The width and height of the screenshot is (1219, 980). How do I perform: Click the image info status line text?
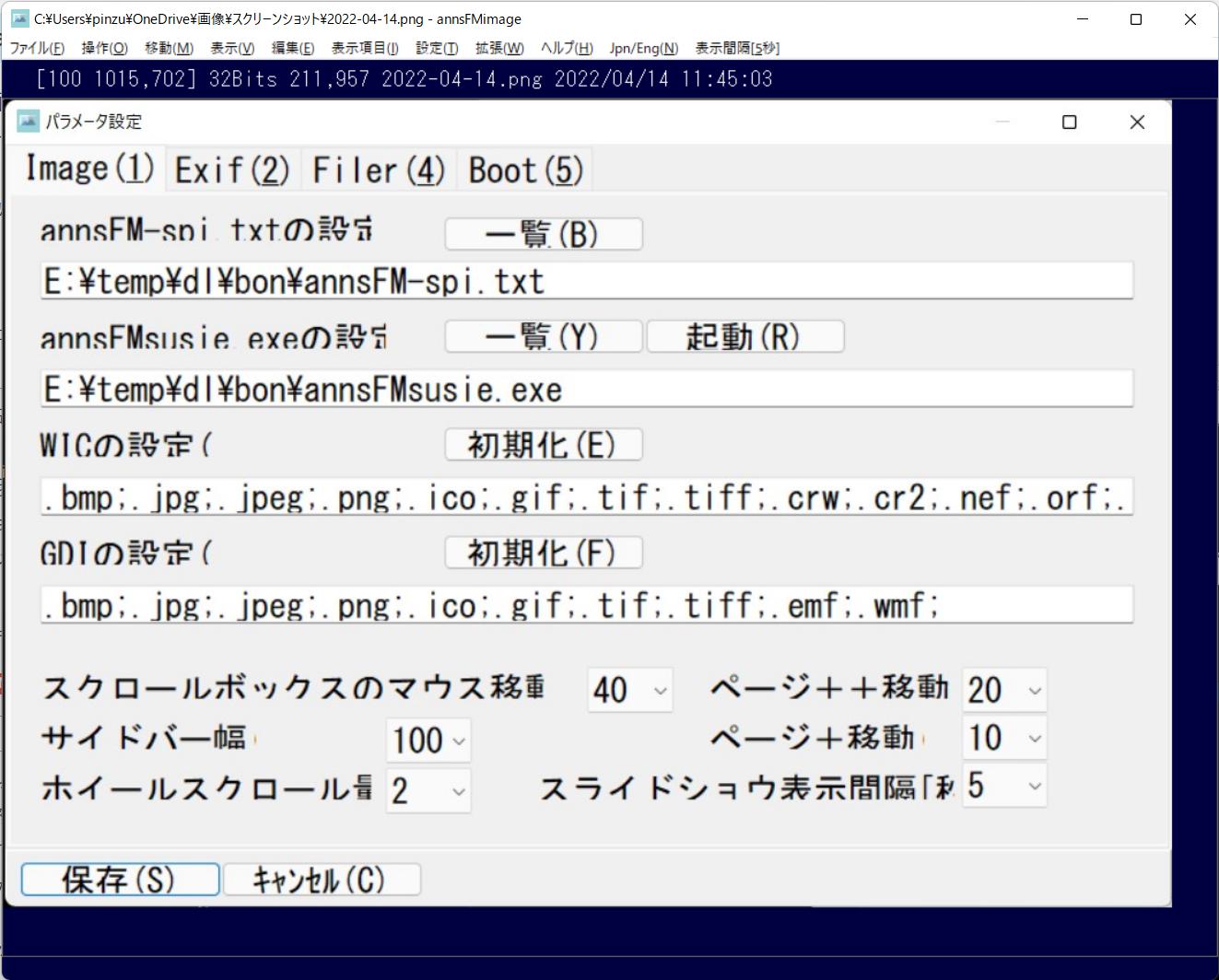404,78
